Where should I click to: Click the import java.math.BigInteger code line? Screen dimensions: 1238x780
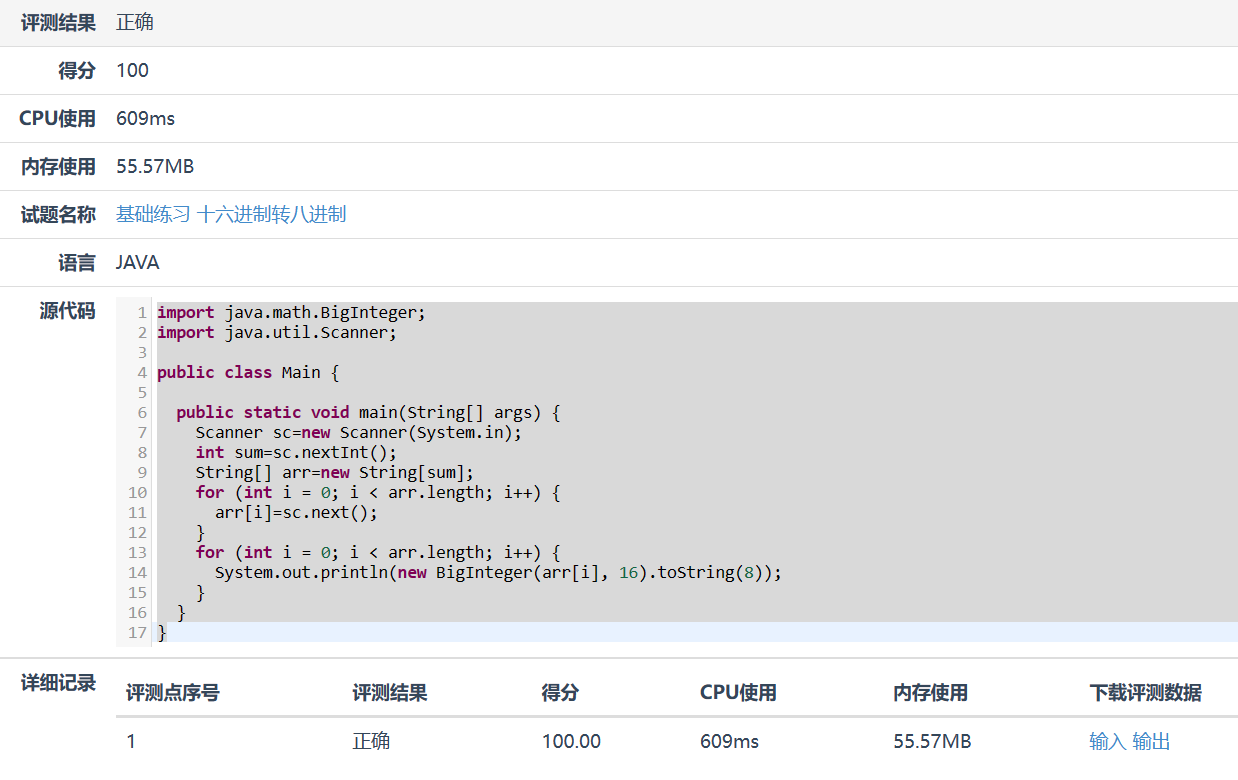[x=291, y=313]
